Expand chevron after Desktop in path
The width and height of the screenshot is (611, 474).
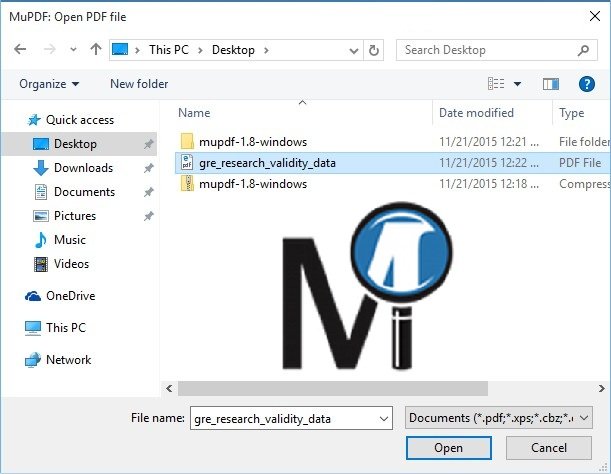point(266,50)
